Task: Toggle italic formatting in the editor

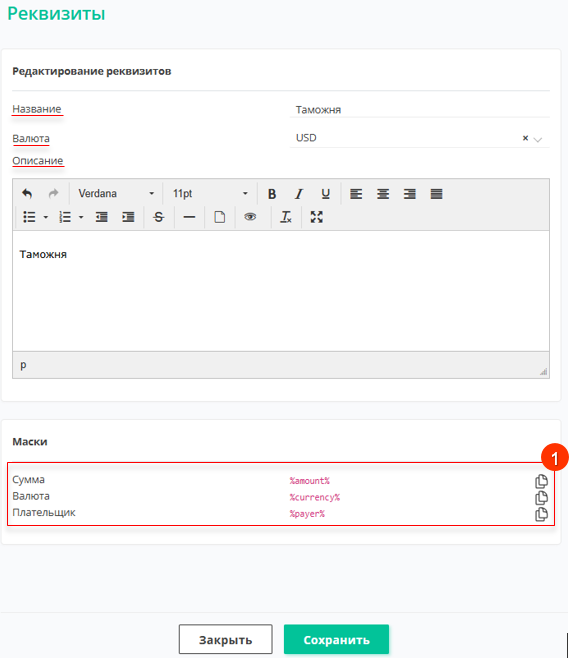Action: click(x=299, y=194)
